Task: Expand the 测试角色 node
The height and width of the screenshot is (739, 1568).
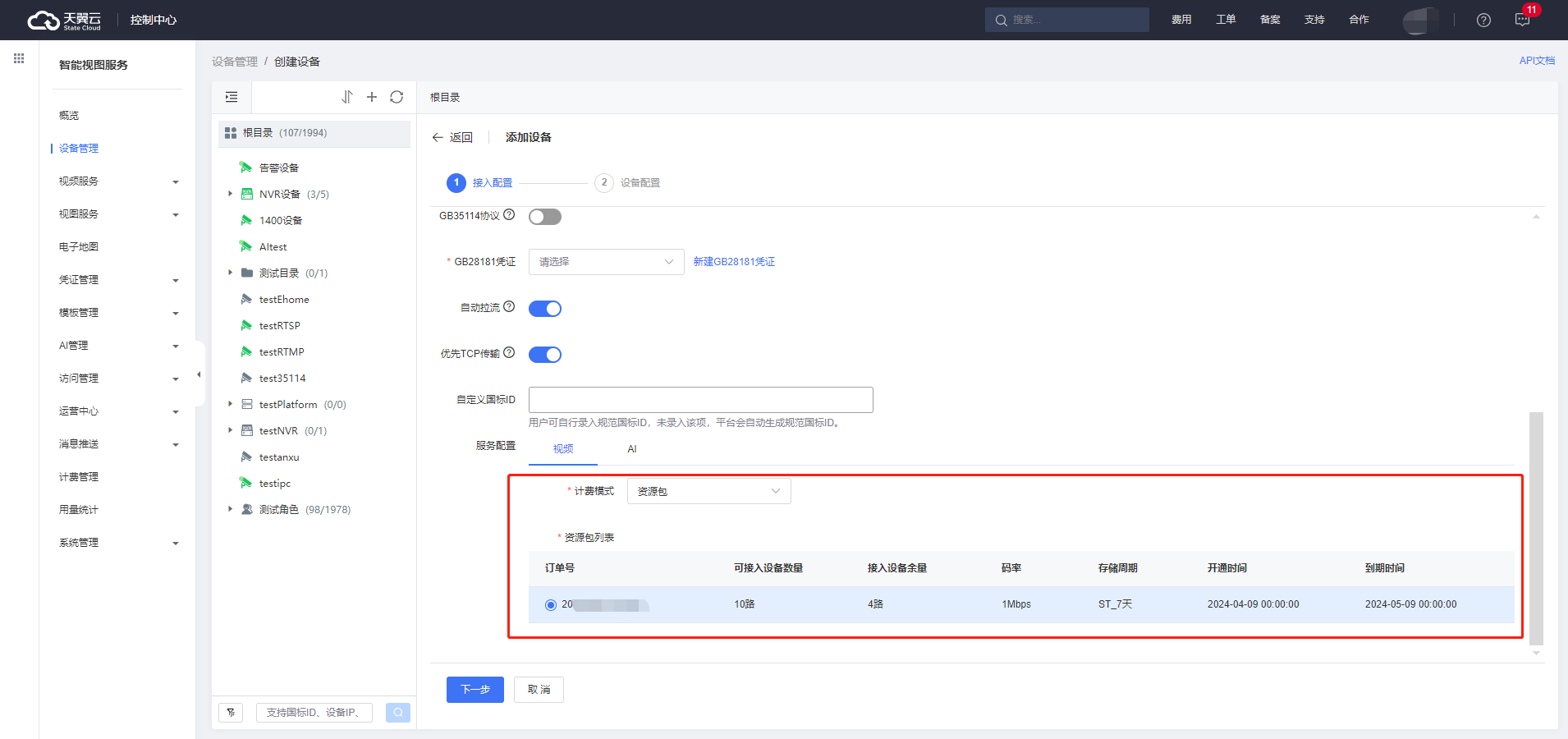Action: pos(230,509)
